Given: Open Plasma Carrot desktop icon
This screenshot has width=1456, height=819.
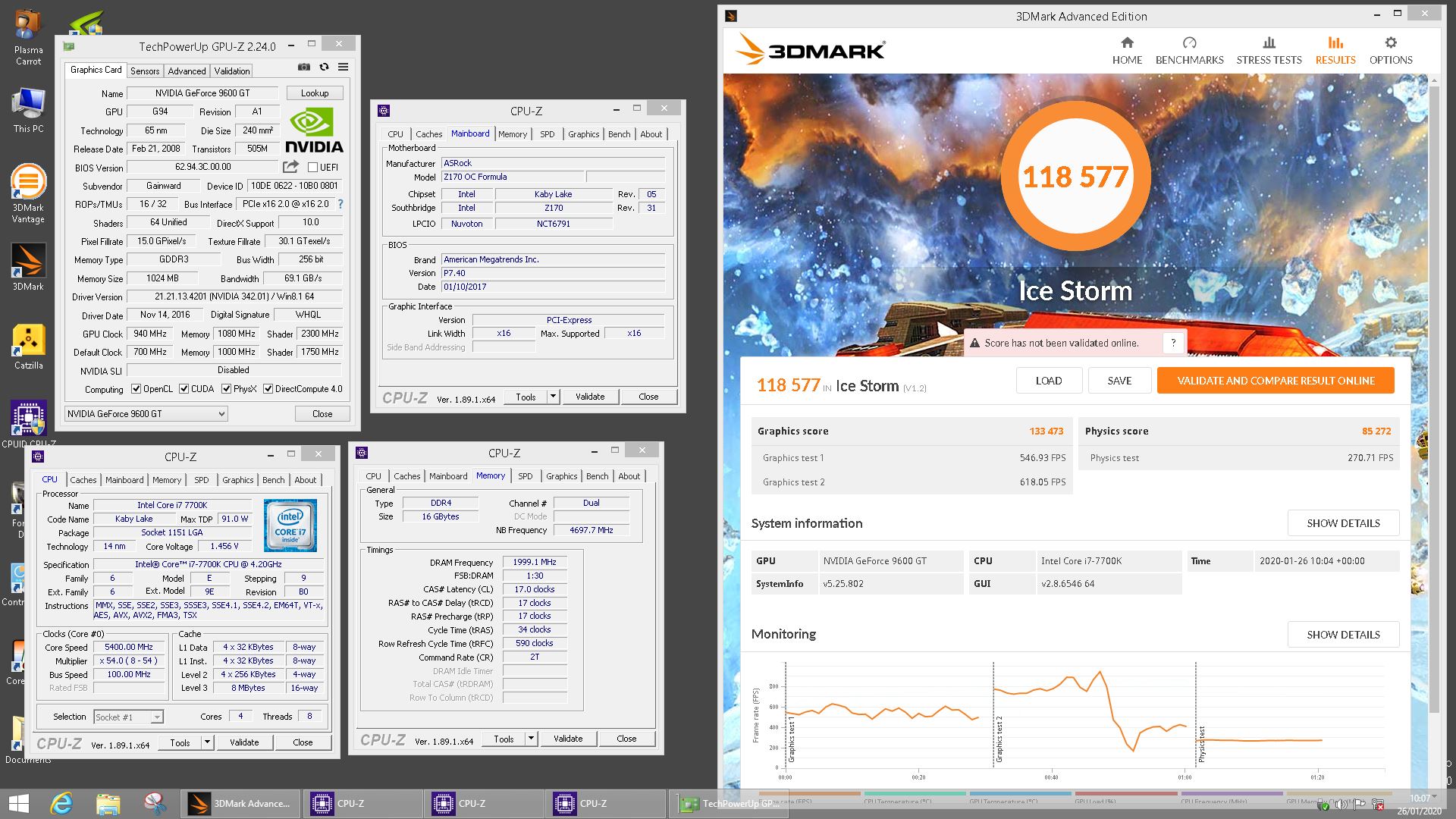Looking at the screenshot, I should [x=28, y=38].
